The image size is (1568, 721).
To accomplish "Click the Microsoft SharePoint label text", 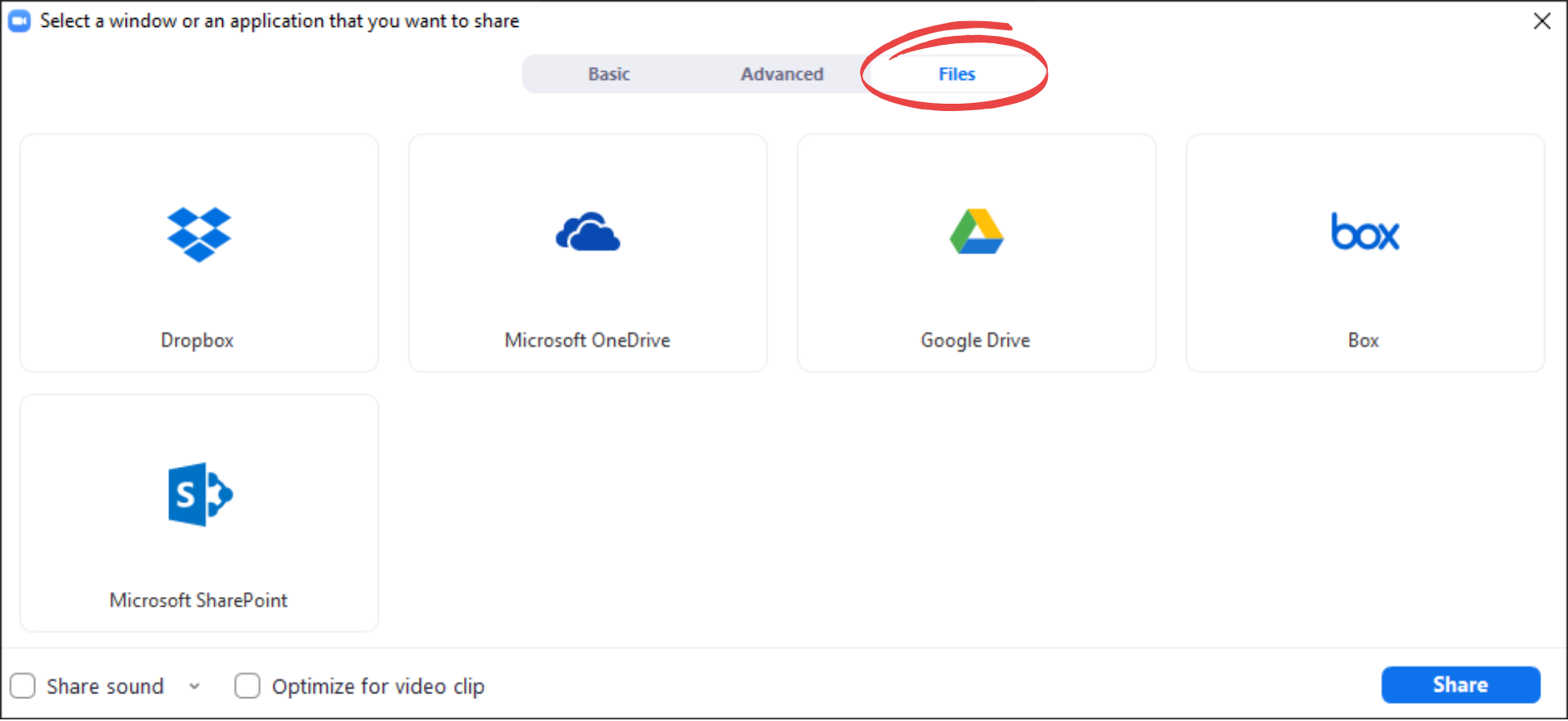I will click(199, 601).
